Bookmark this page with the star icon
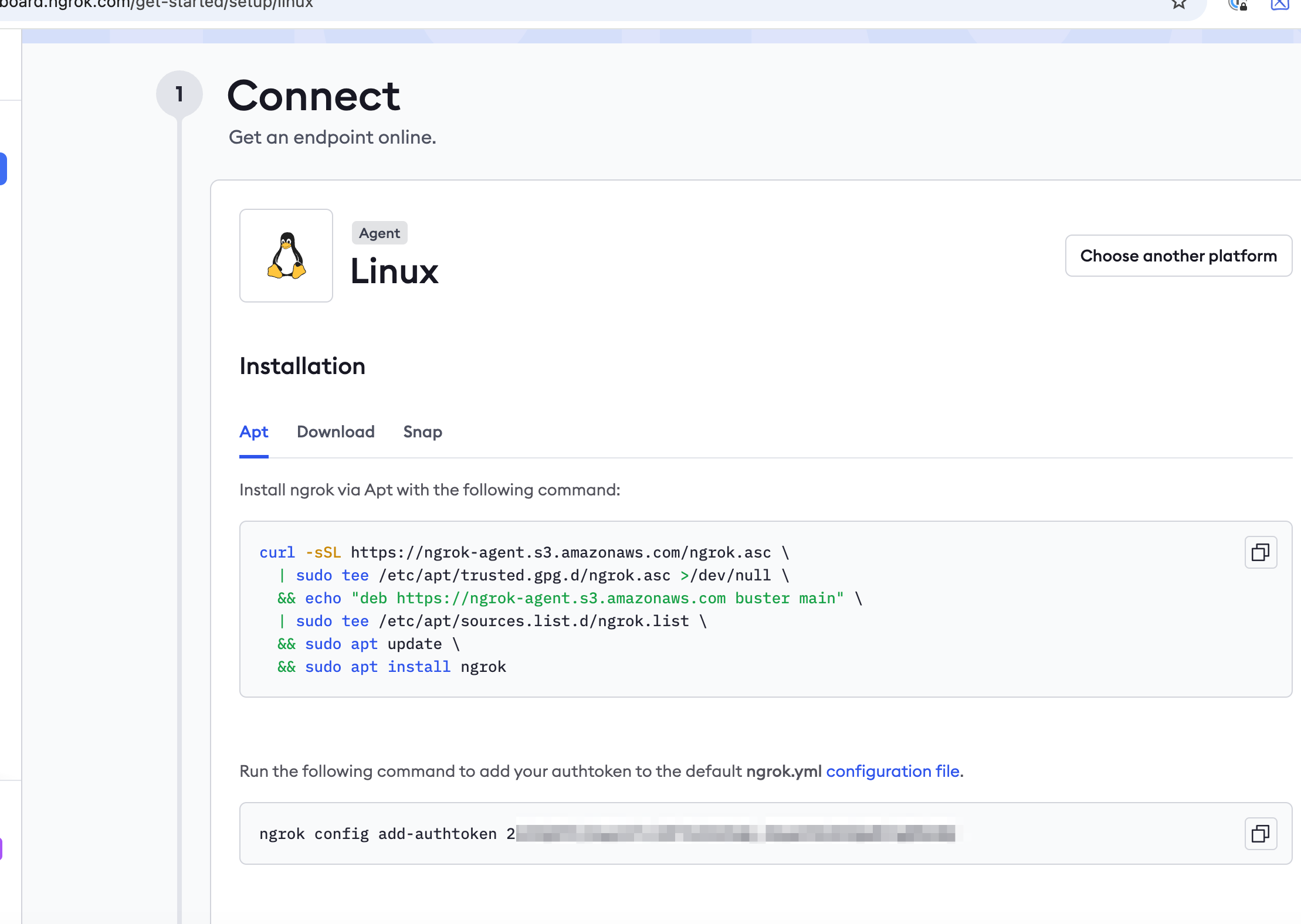Screen dimensions: 1301x924 click(1178, 5)
